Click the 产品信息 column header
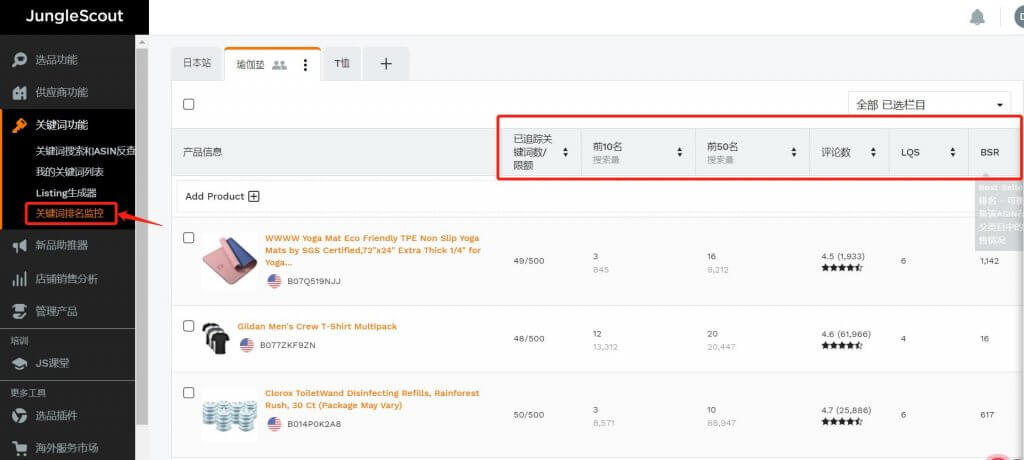 202,152
